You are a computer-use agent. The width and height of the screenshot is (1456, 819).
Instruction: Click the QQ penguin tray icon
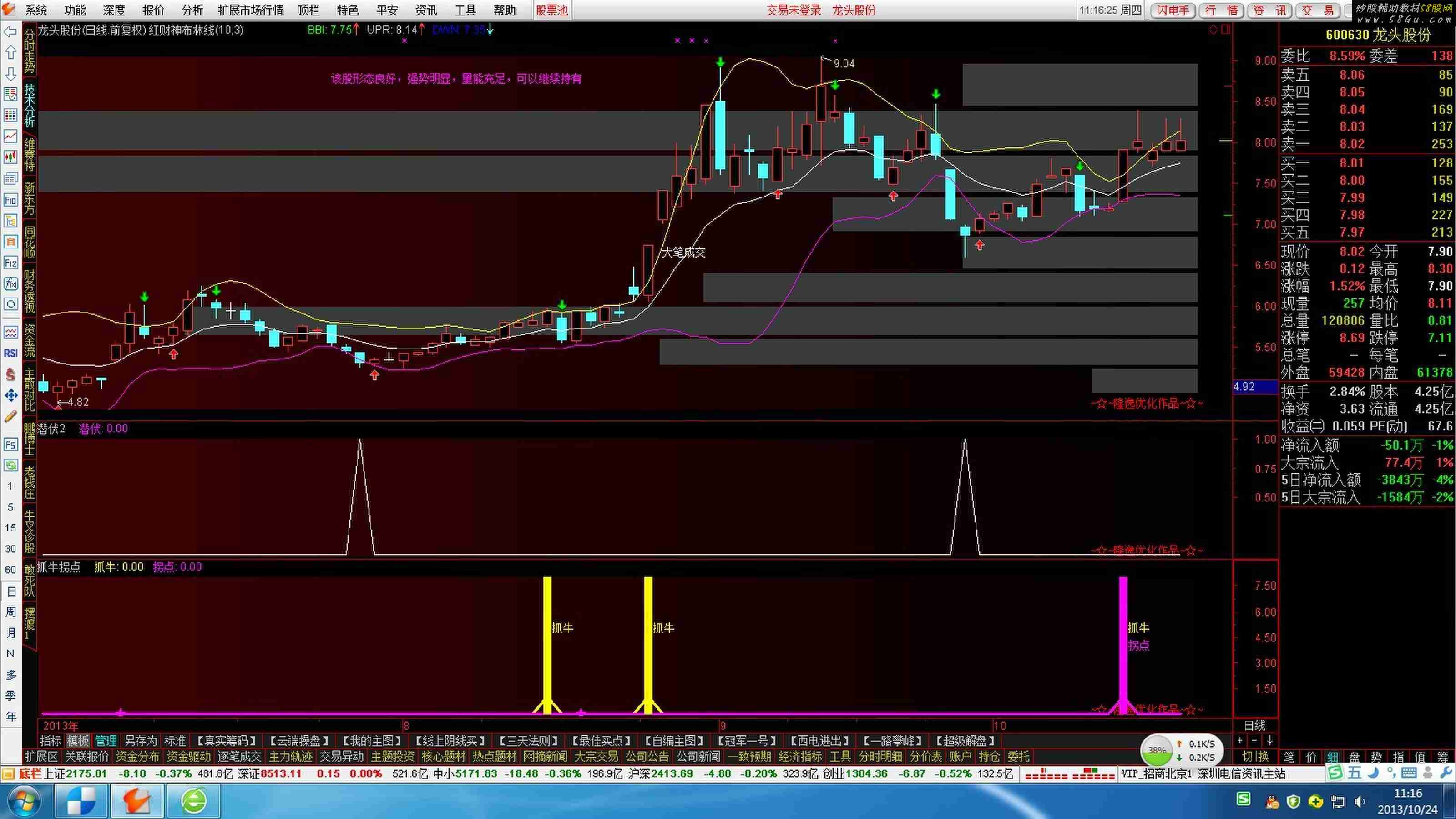click(1273, 801)
